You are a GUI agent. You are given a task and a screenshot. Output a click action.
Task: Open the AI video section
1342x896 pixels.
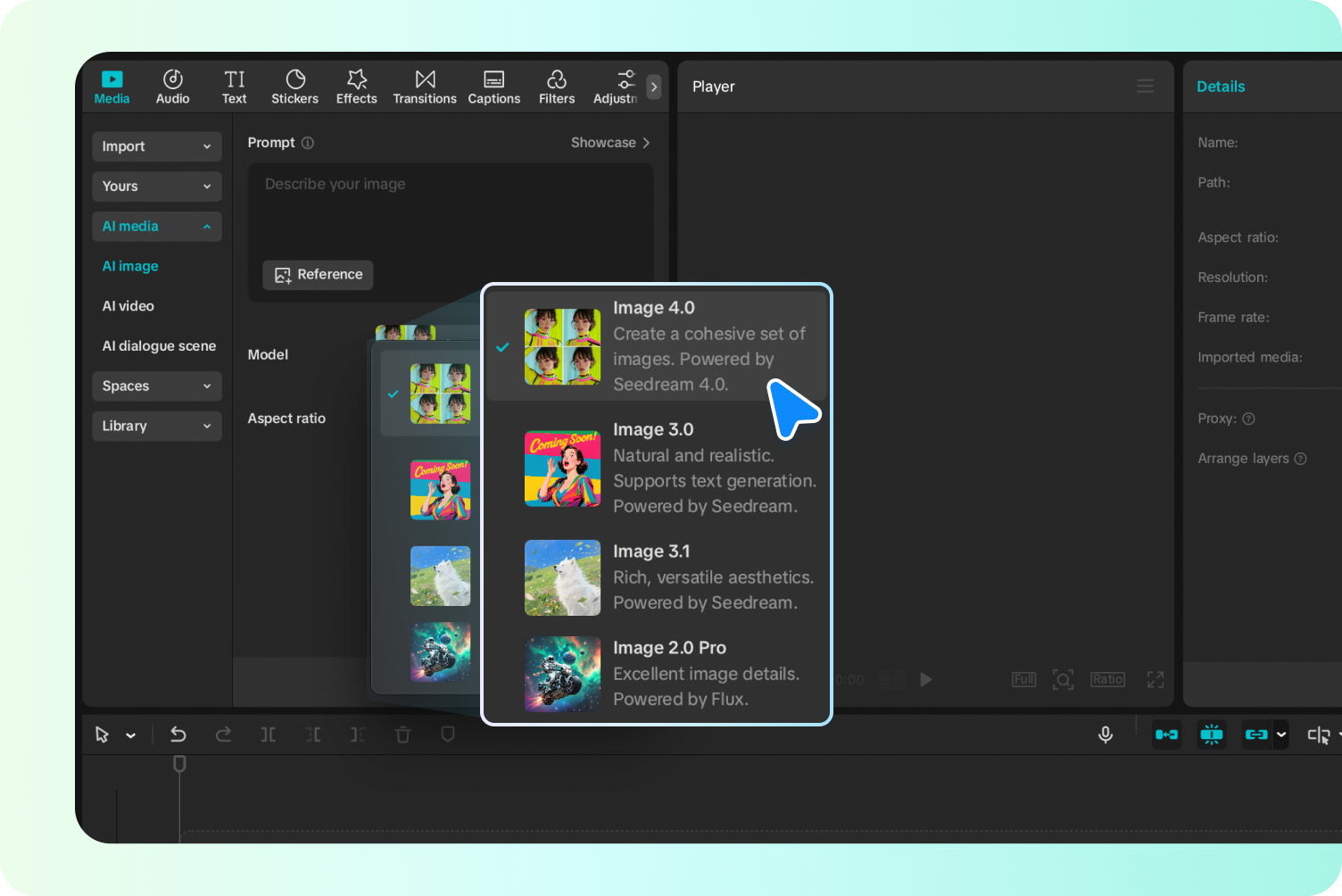(x=128, y=305)
